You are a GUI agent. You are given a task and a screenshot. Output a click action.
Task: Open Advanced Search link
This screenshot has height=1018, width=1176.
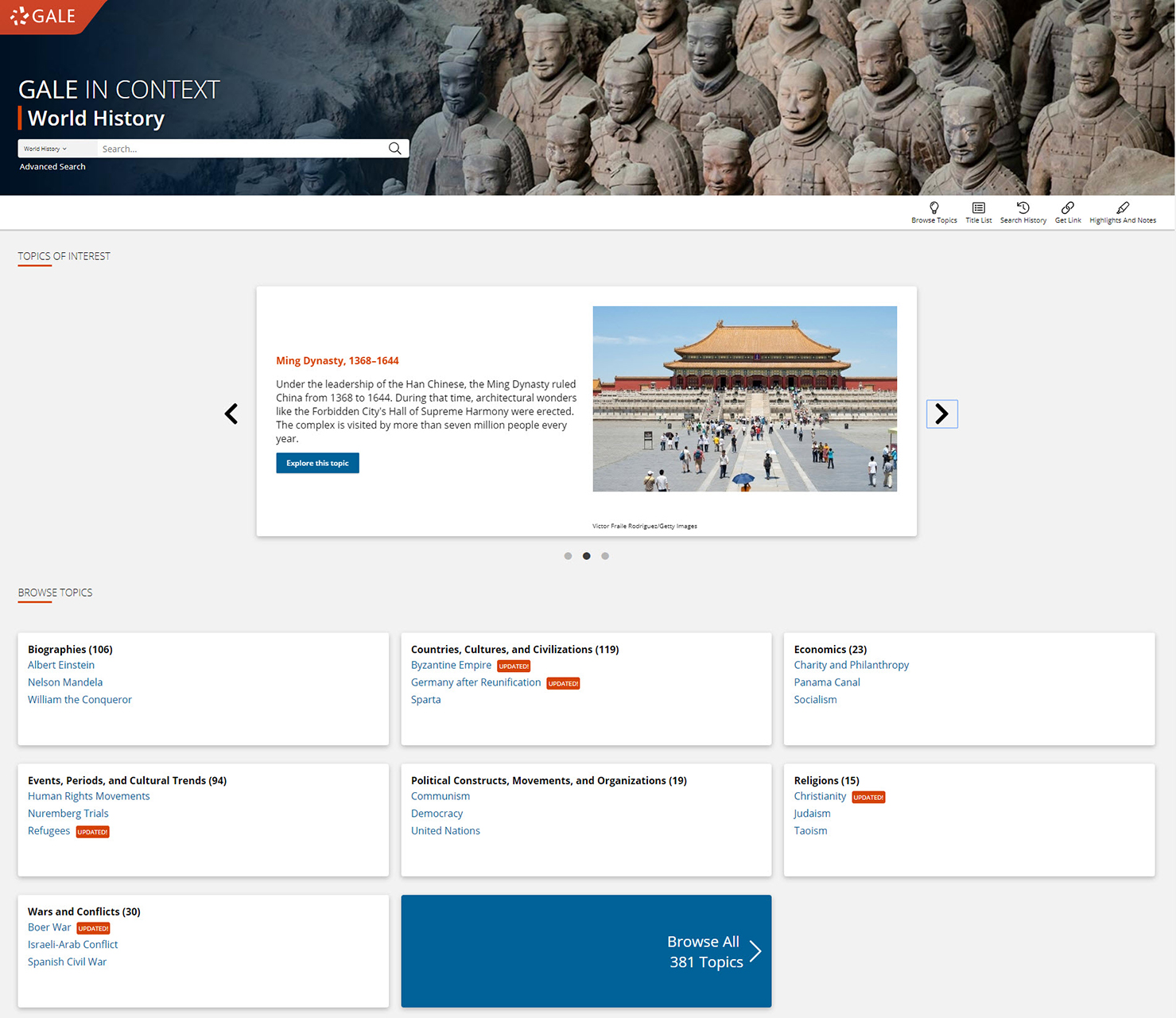point(52,166)
